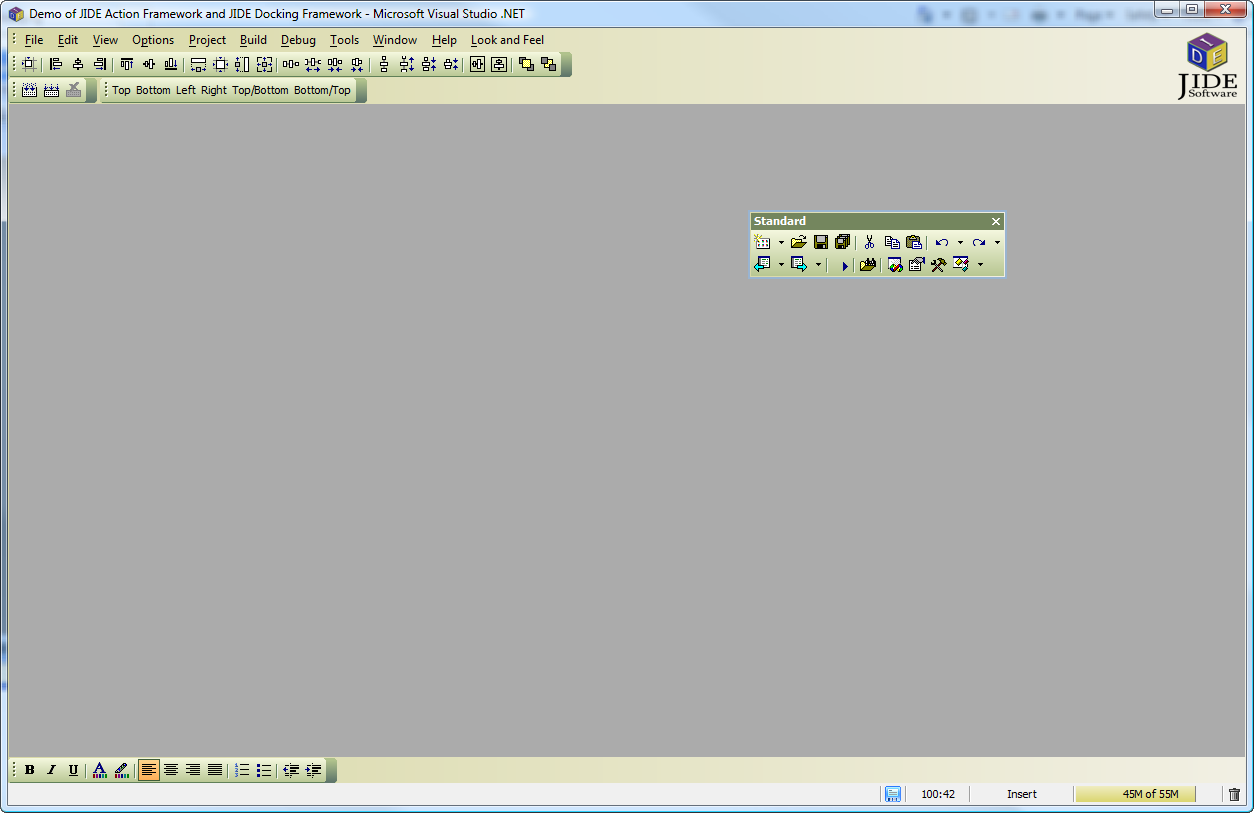Click the hammer and wrench Toolbox icon
The height and width of the screenshot is (813, 1254).
coord(938,265)
